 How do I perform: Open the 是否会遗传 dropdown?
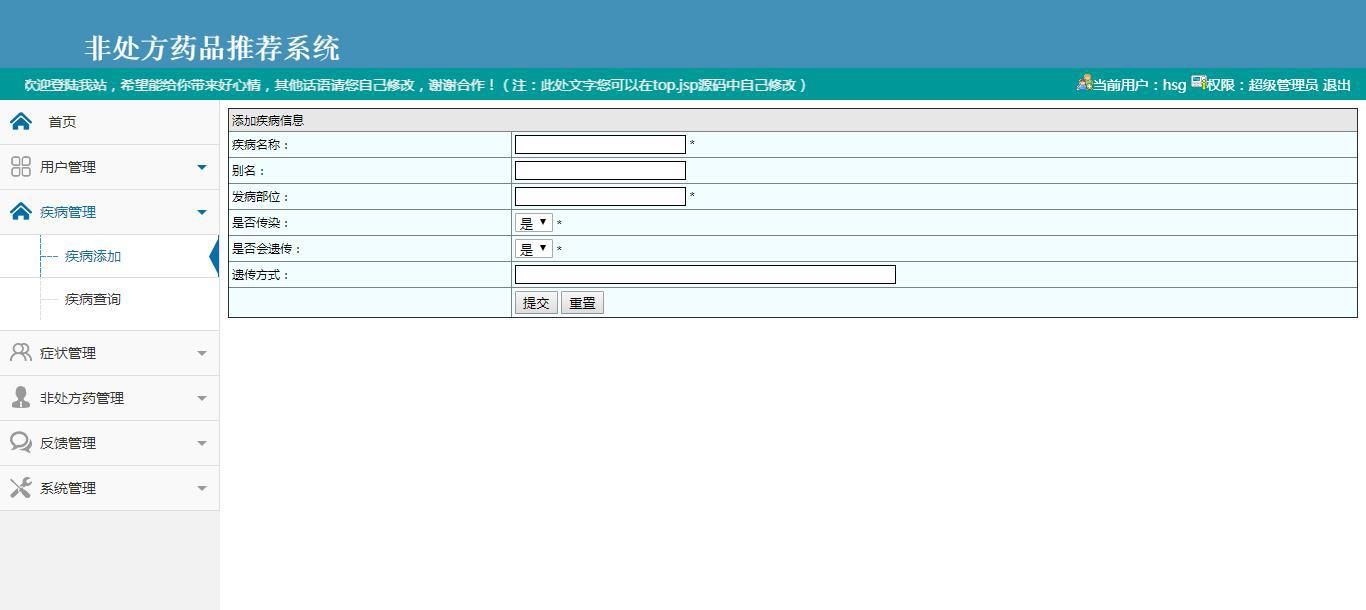pos(534,249)
